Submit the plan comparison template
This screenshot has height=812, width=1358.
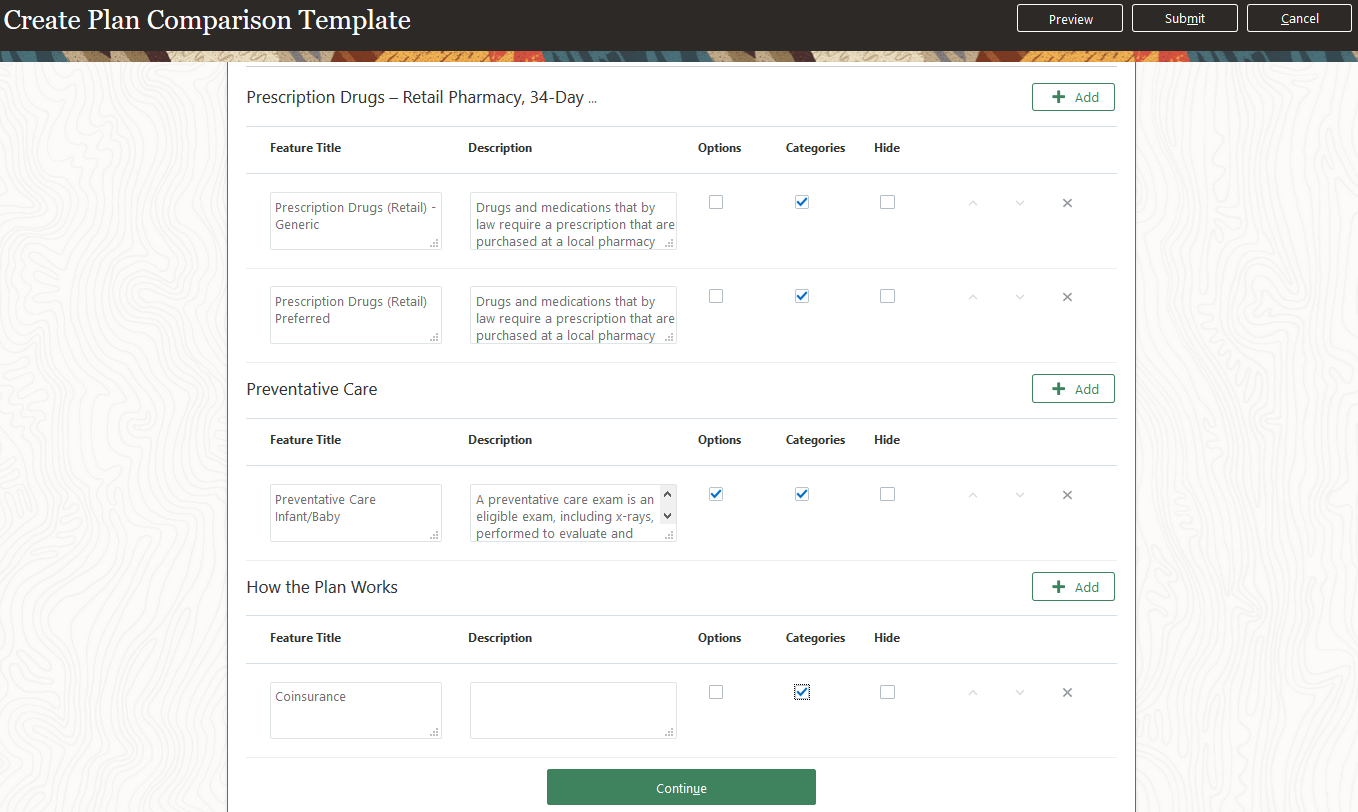pos(1184,19)
